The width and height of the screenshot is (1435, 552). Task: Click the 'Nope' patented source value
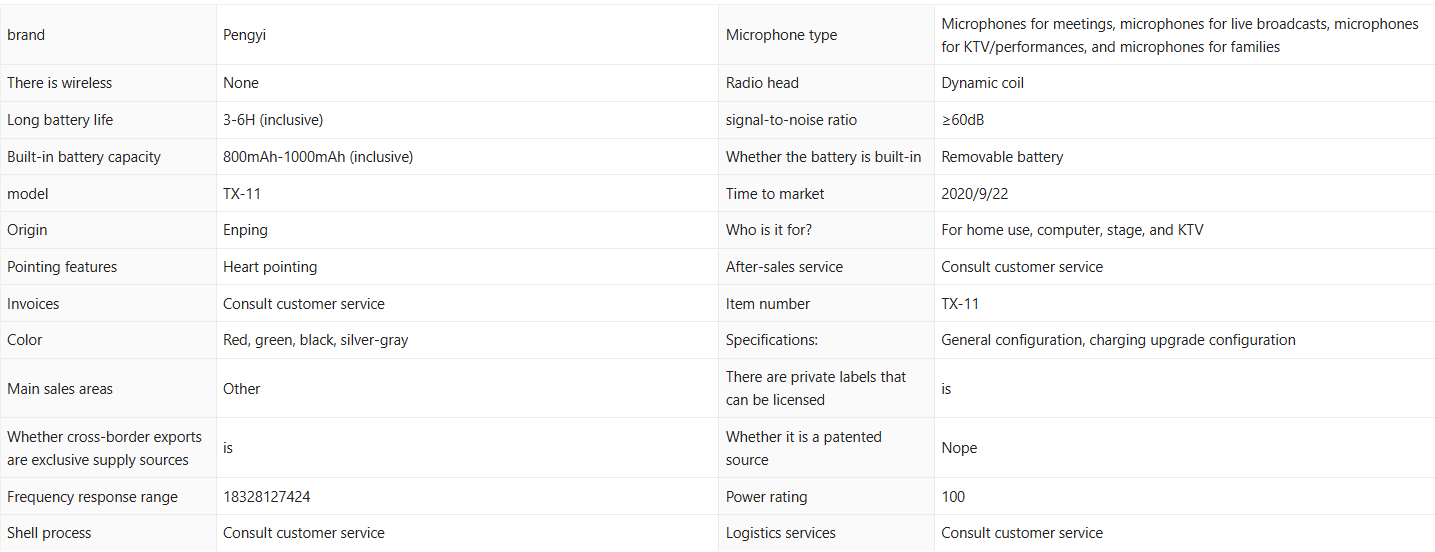click(959, 448)
